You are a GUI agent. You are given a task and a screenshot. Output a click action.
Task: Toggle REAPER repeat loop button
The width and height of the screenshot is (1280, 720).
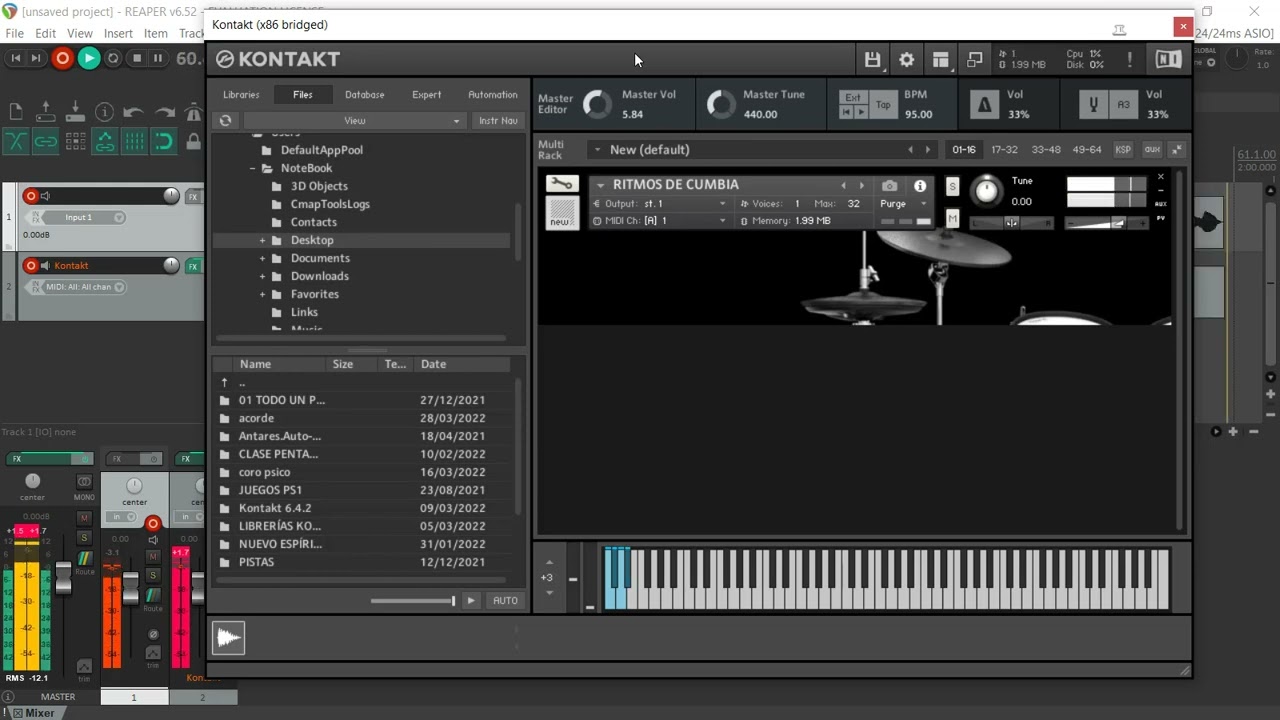tap(113, 59)
